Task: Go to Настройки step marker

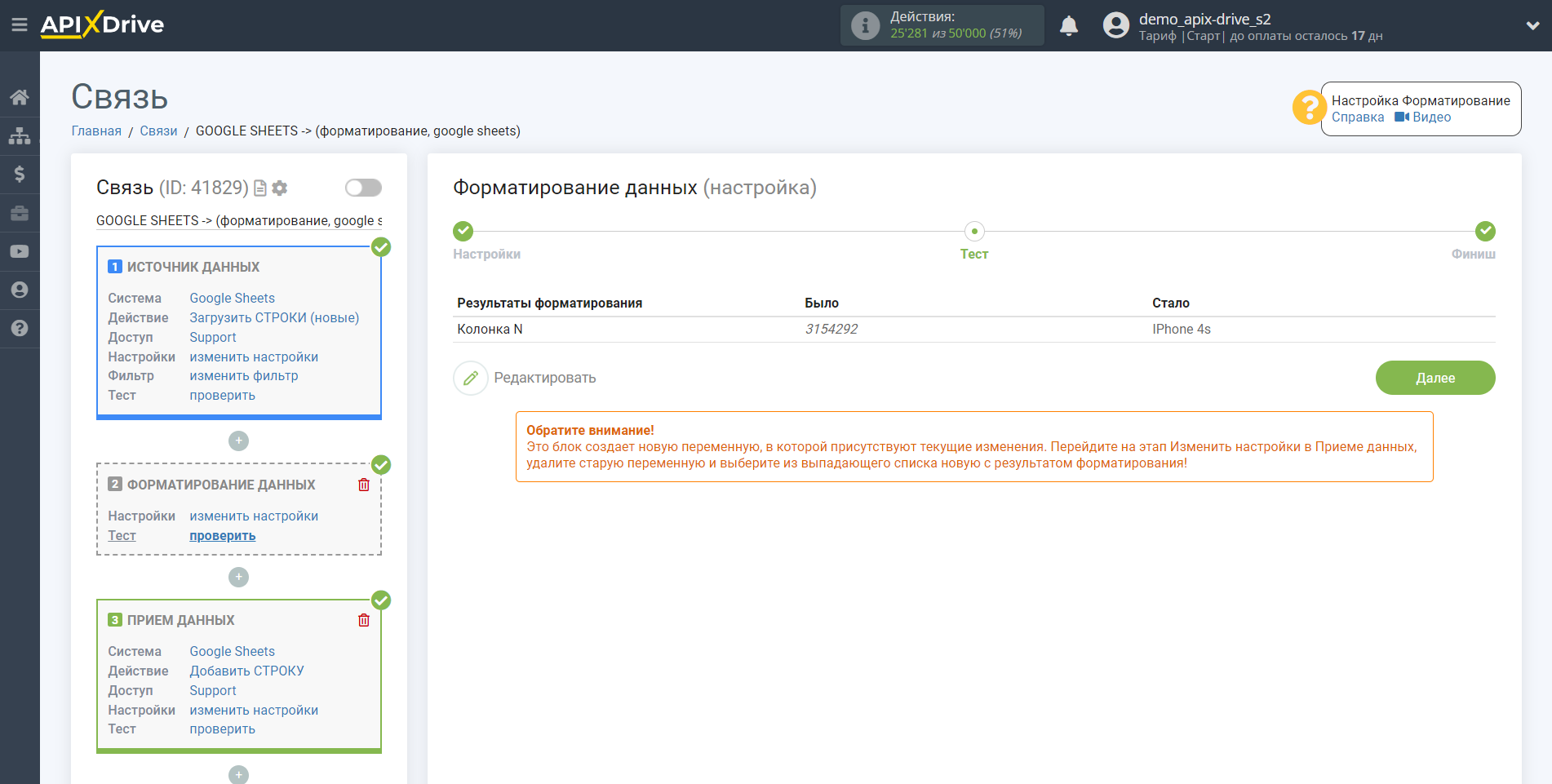Action: click(x=463, y=231)
